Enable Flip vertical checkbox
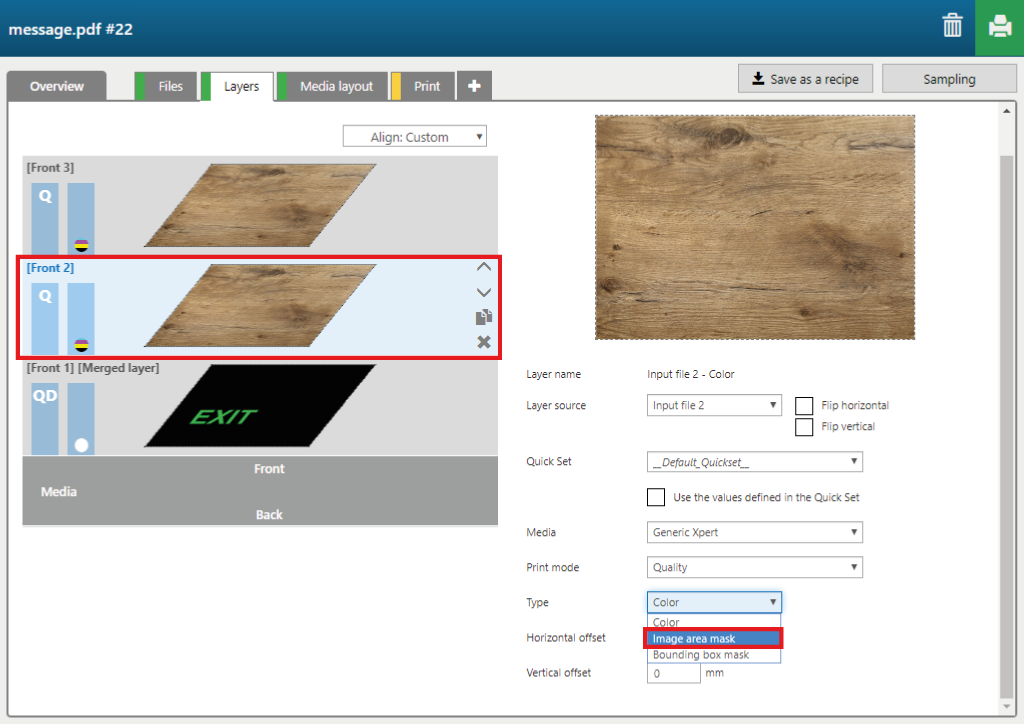 804,427
